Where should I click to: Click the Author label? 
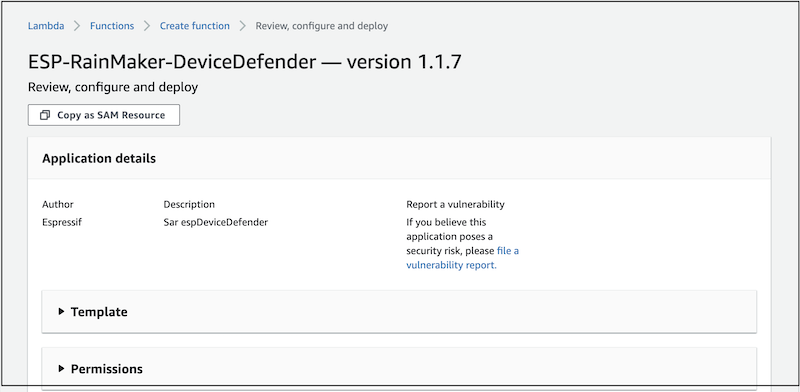pyautogui.click(x=58, y=205)
